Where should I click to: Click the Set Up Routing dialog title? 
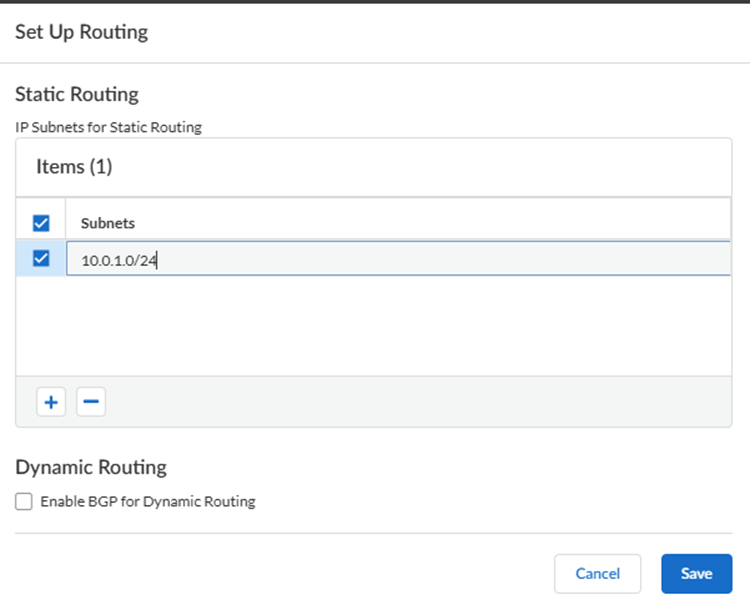(82, 32)
